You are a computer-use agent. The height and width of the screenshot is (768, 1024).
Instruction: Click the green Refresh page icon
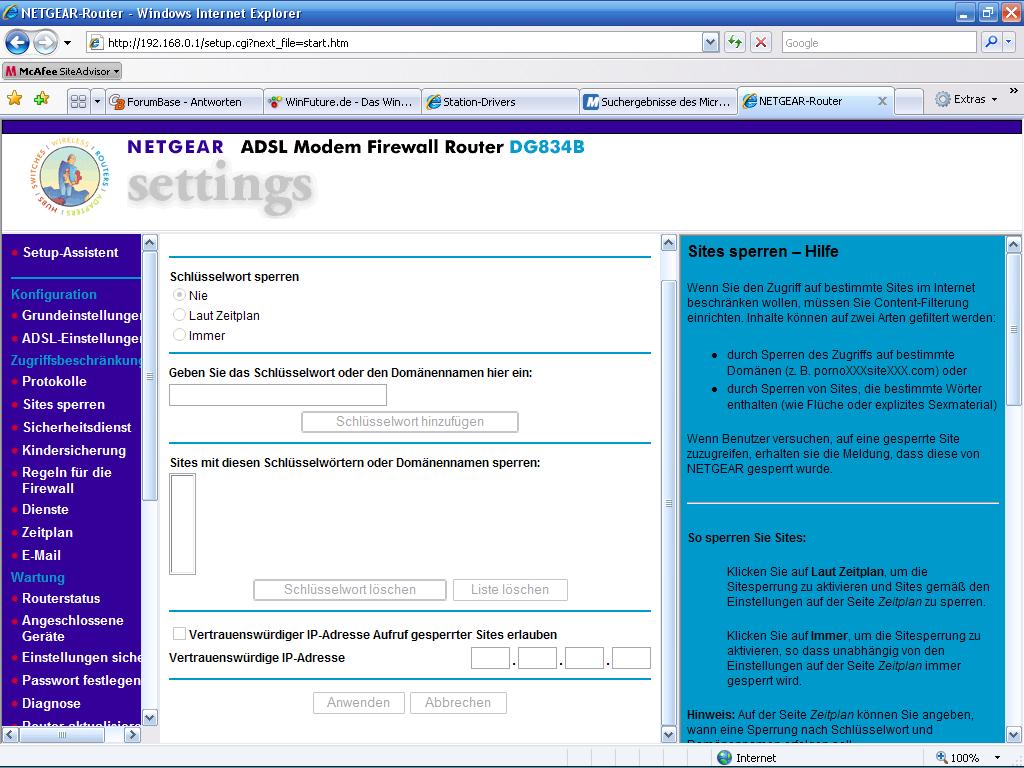(735, 43)
